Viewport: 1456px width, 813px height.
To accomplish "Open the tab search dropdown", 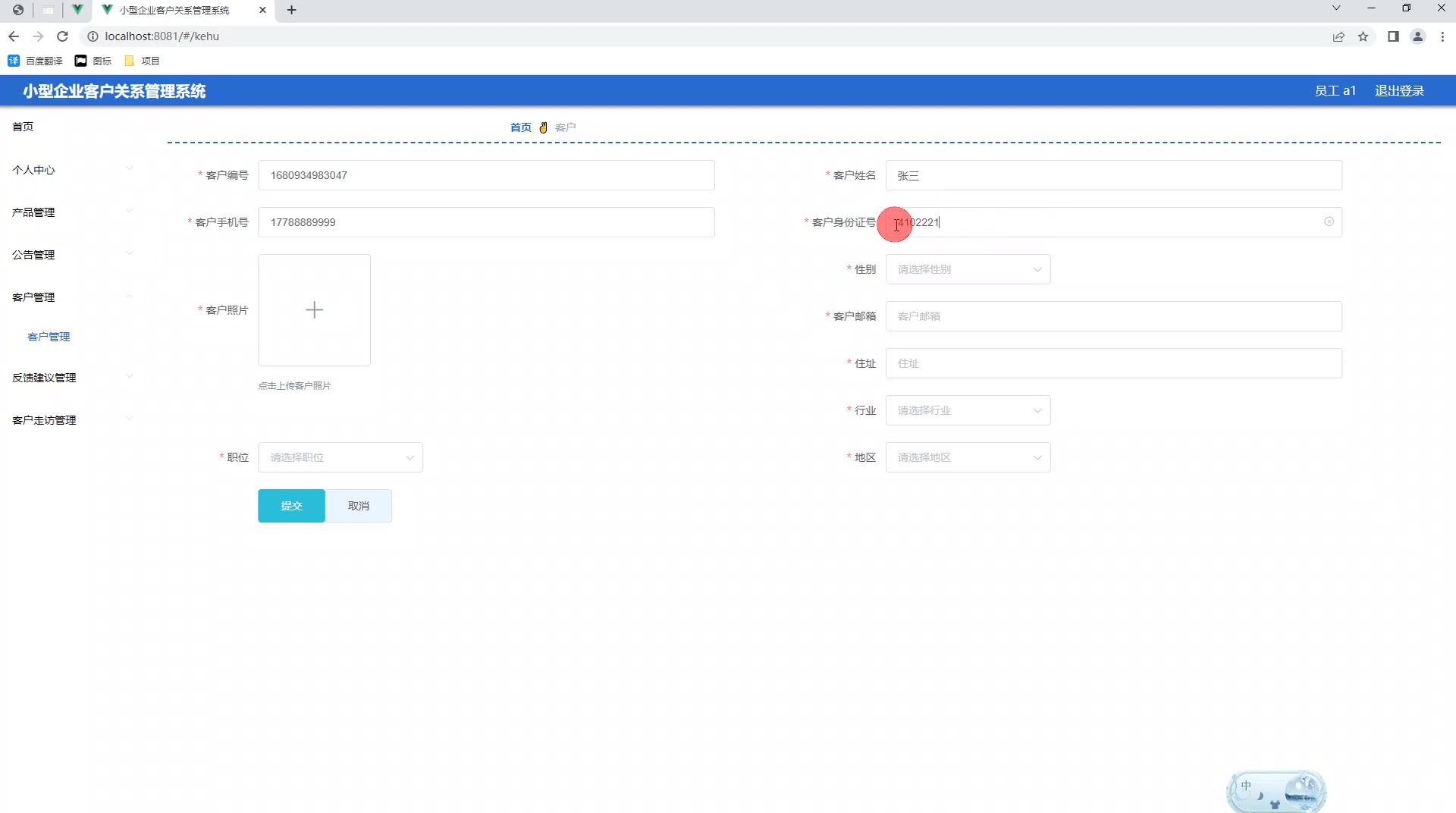I will pos(1336,8).
